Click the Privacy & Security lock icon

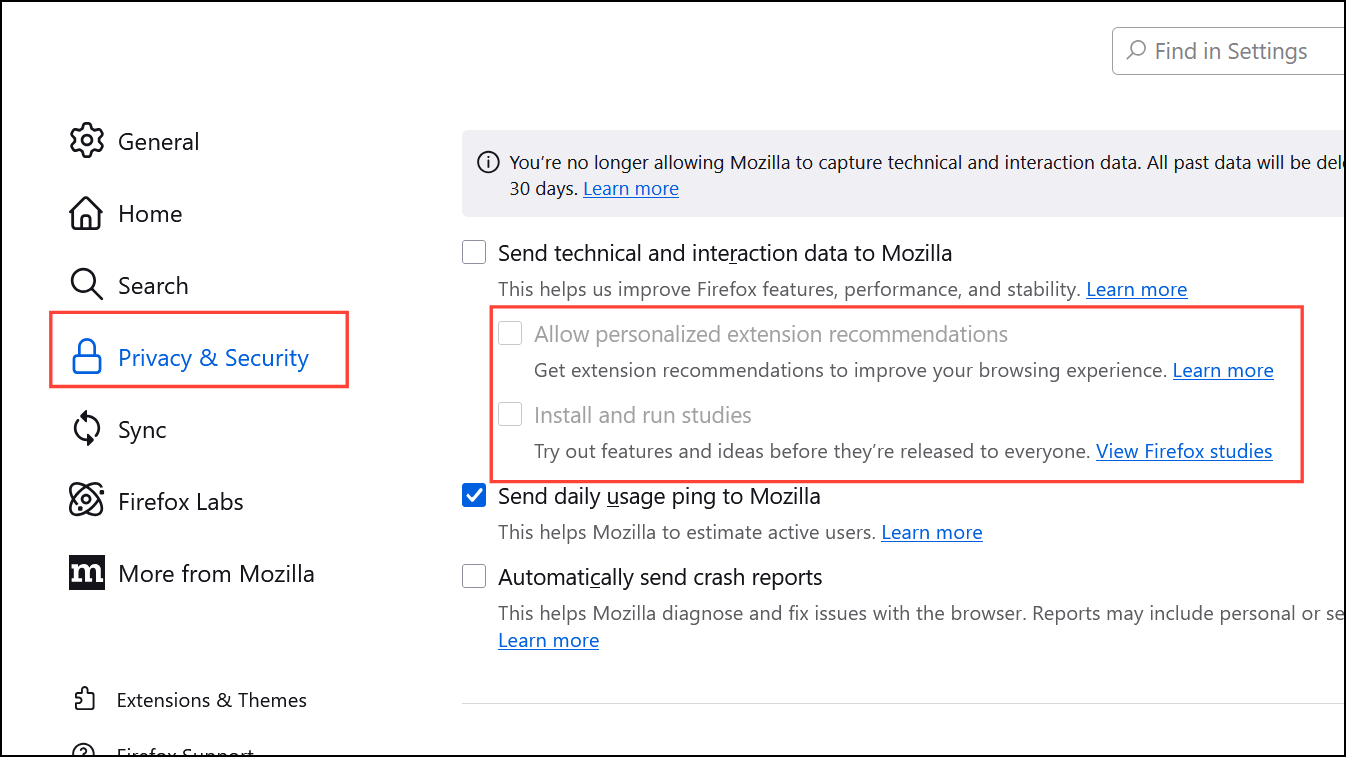coord(87,358)
